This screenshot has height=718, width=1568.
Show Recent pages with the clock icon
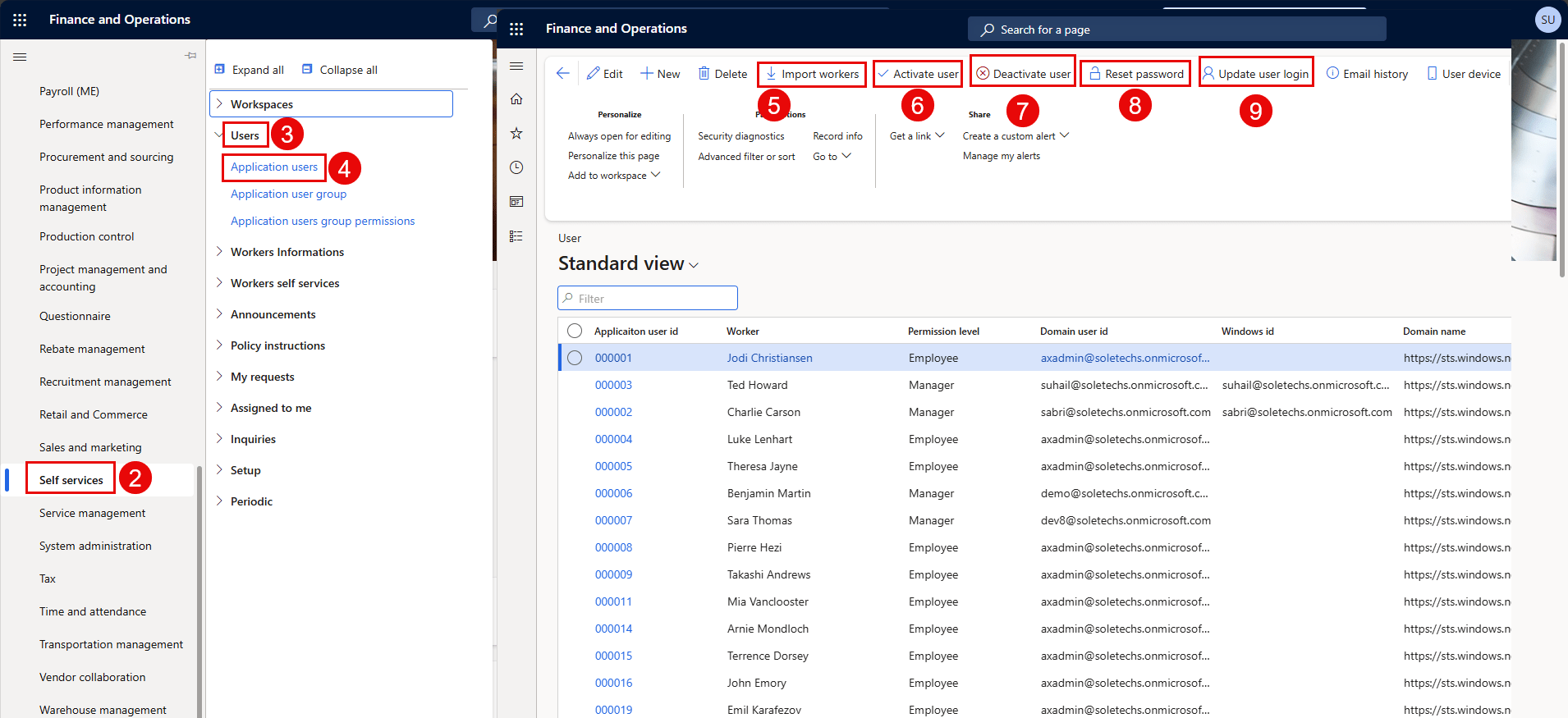(516, 167)
